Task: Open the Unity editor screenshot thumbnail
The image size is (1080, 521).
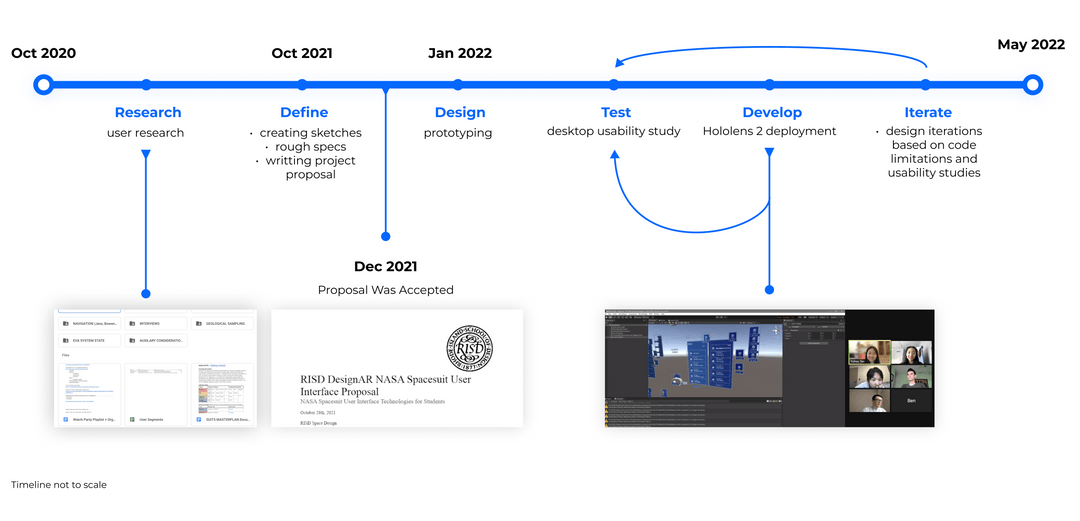Action: [769, 368]
